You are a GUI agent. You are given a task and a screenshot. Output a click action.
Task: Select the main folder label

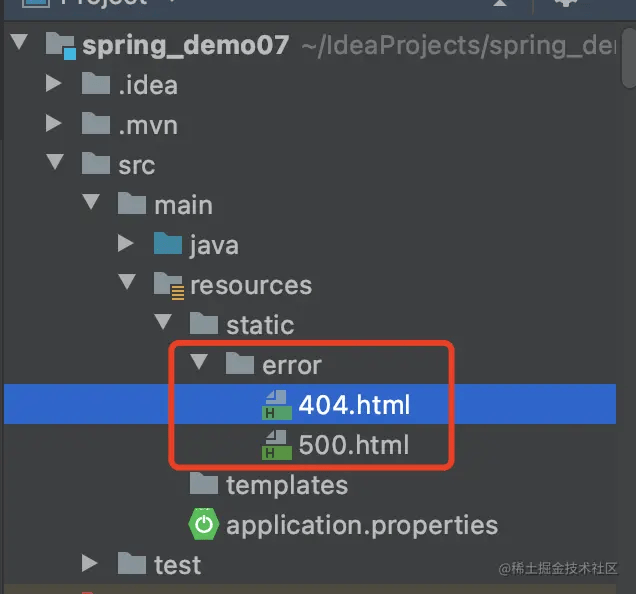coord(183,205)
